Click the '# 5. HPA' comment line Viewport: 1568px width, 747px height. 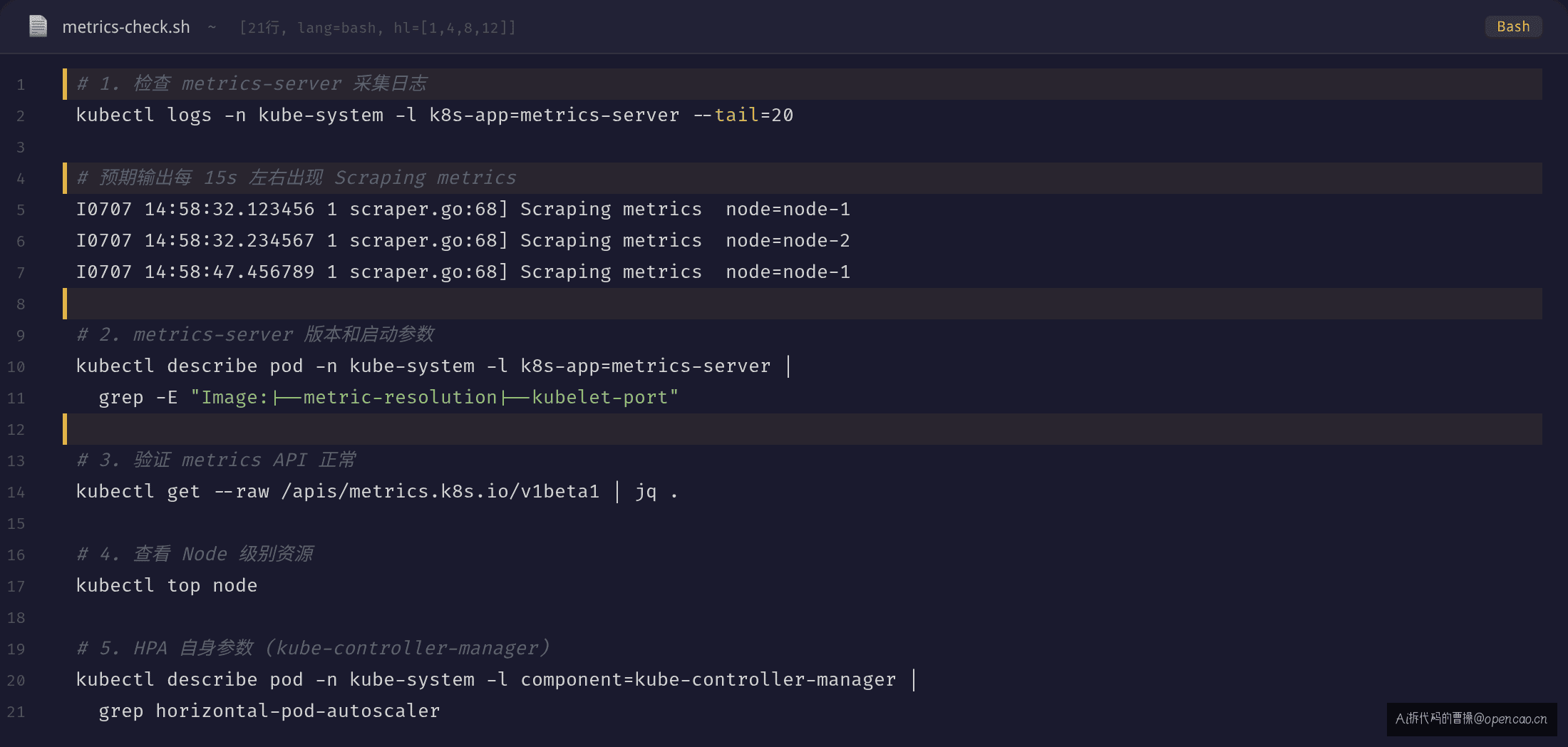[x=314, y=649]
